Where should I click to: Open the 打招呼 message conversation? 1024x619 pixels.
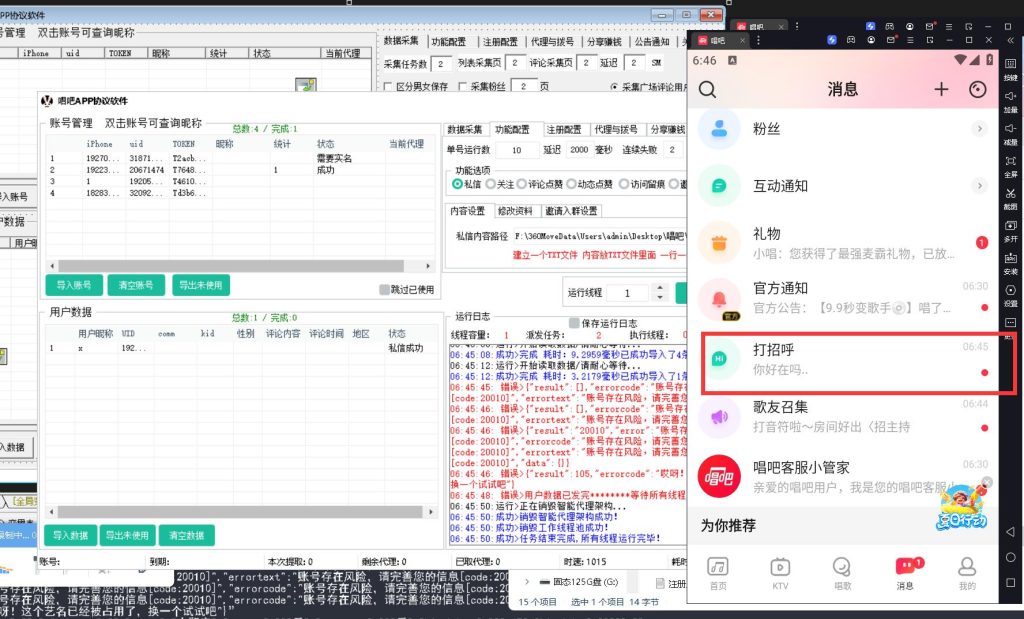[850, 360]
